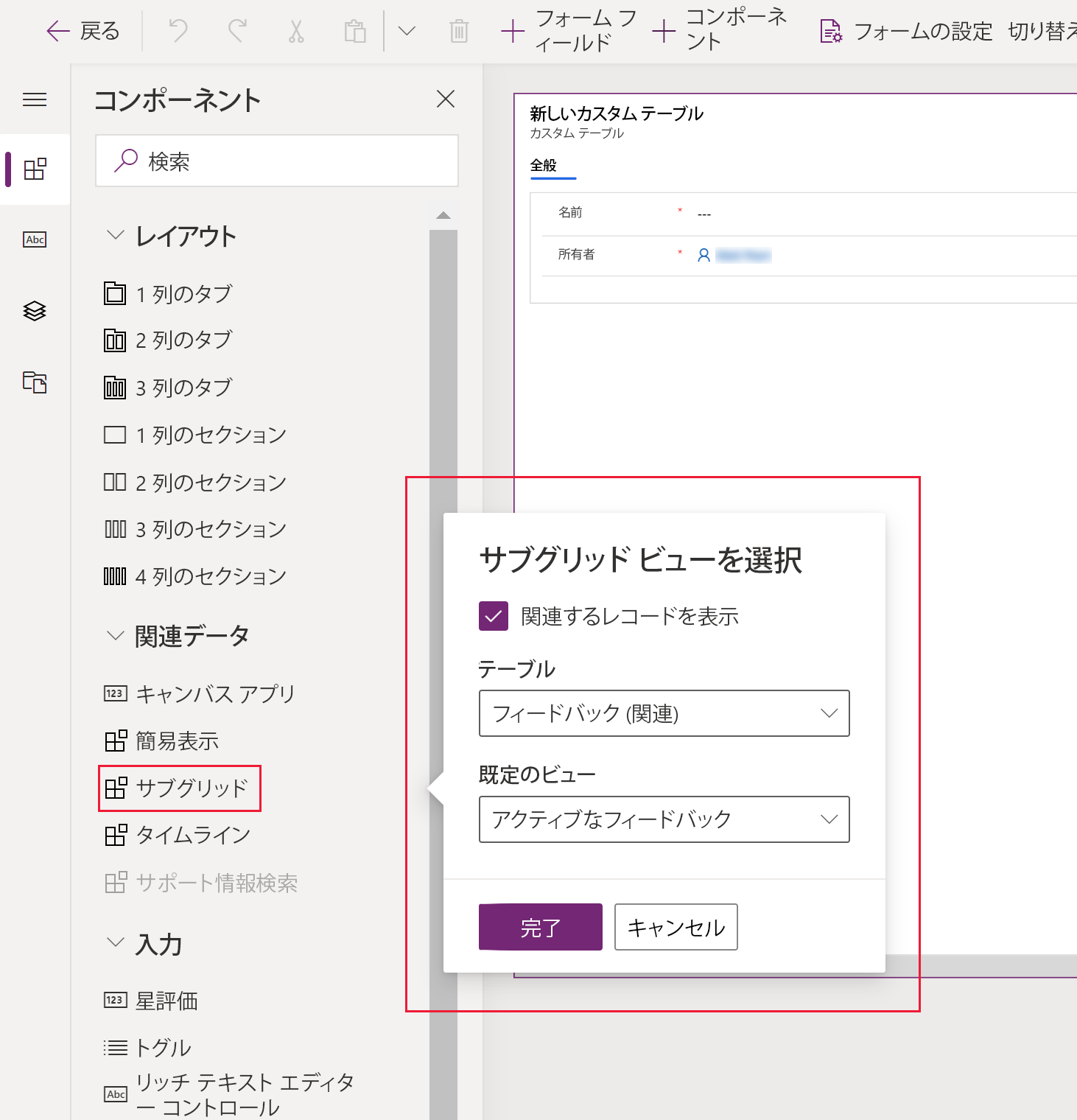Select the キャンバス アプリ component
1077x1120 pixels.
pos(199,693)
